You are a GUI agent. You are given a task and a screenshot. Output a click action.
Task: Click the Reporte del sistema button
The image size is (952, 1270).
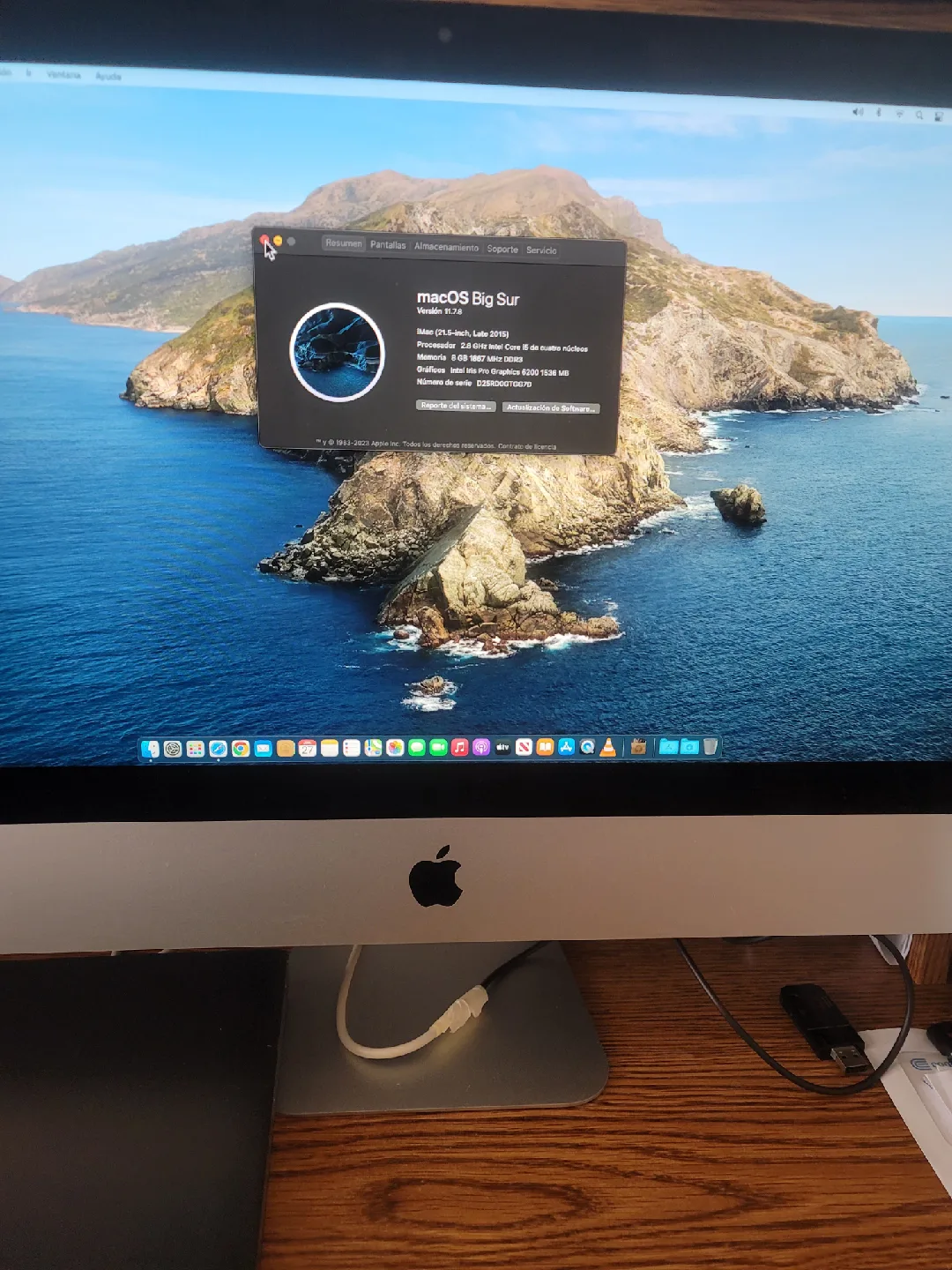pos(456,406)
